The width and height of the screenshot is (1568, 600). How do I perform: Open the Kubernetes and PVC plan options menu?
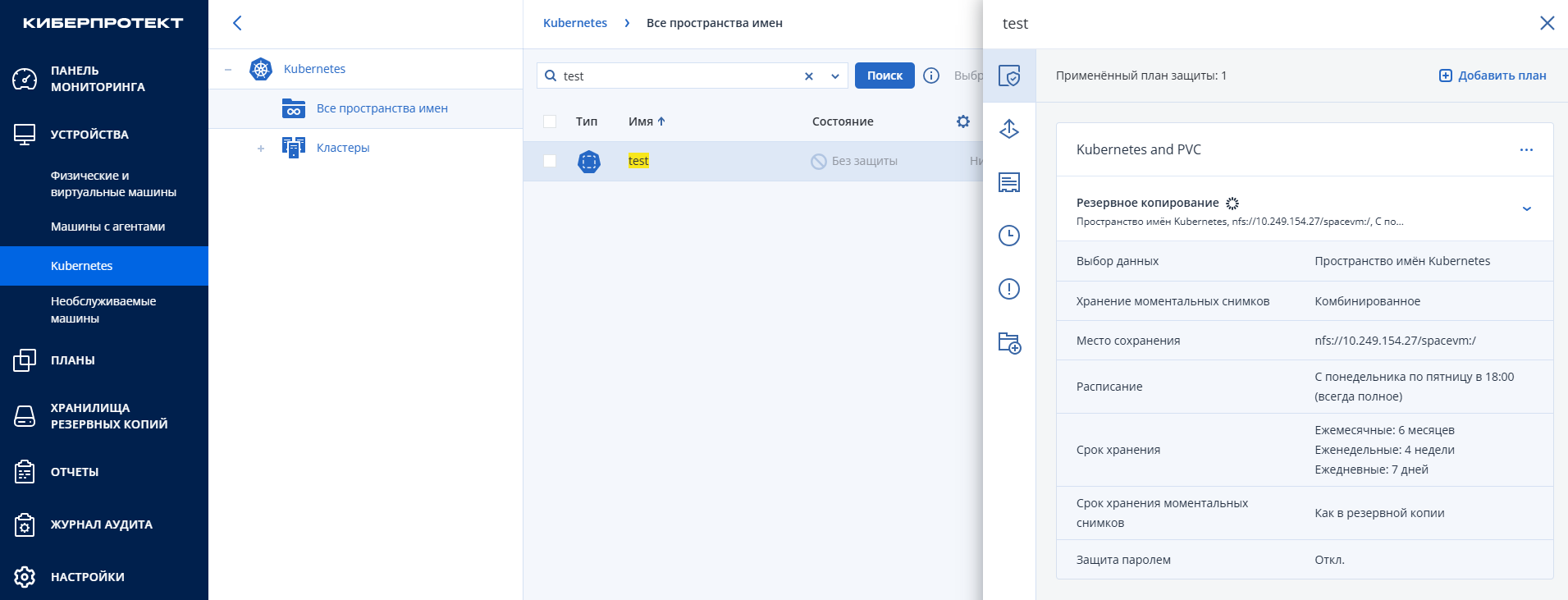coord(1526,150)
